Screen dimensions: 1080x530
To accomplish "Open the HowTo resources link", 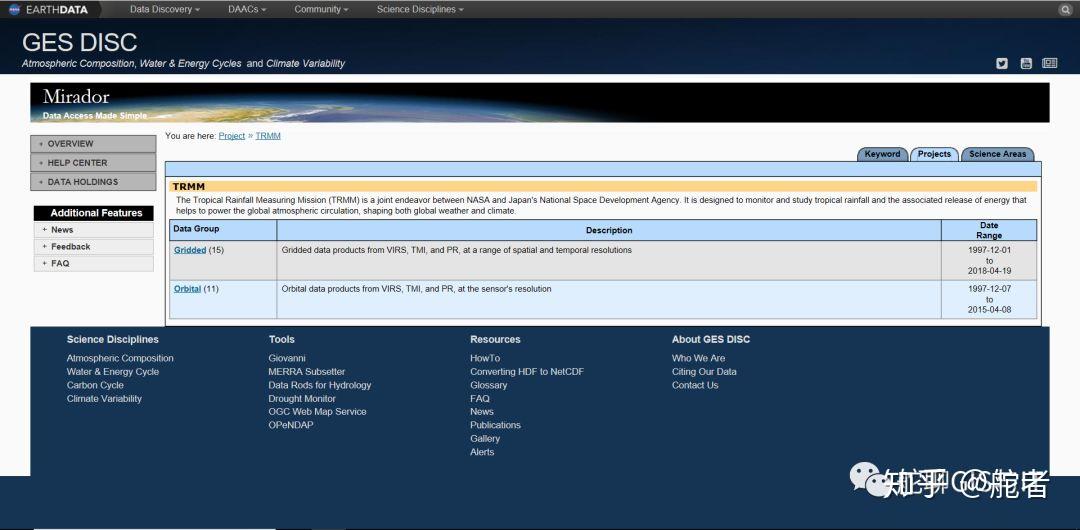I will pyautogui.click(x=485, y=358).
